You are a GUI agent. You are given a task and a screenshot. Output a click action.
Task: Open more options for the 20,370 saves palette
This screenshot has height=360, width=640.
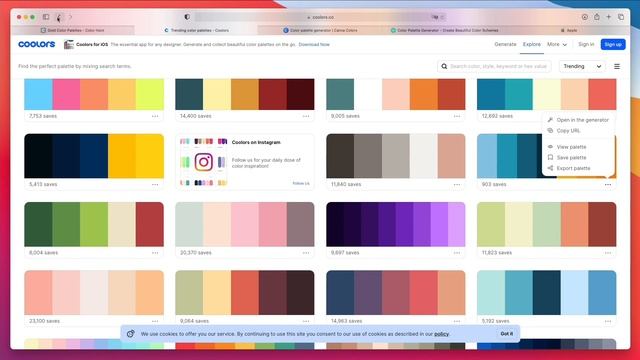coord(306,253)
